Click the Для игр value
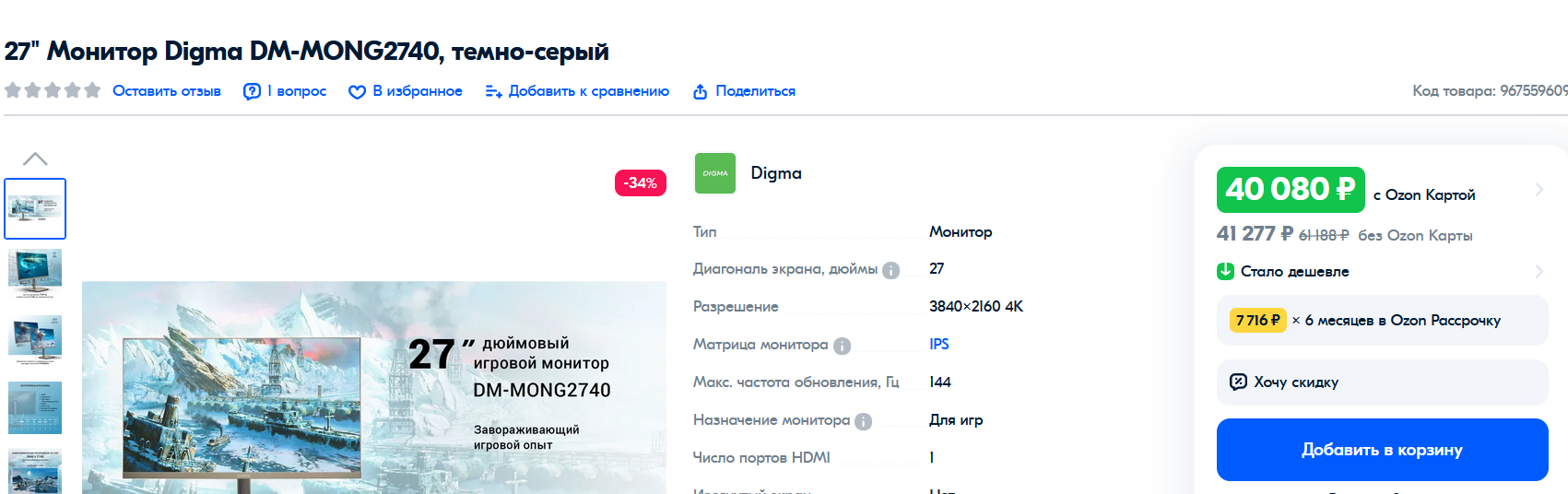1568x494 pixels. 956,419
